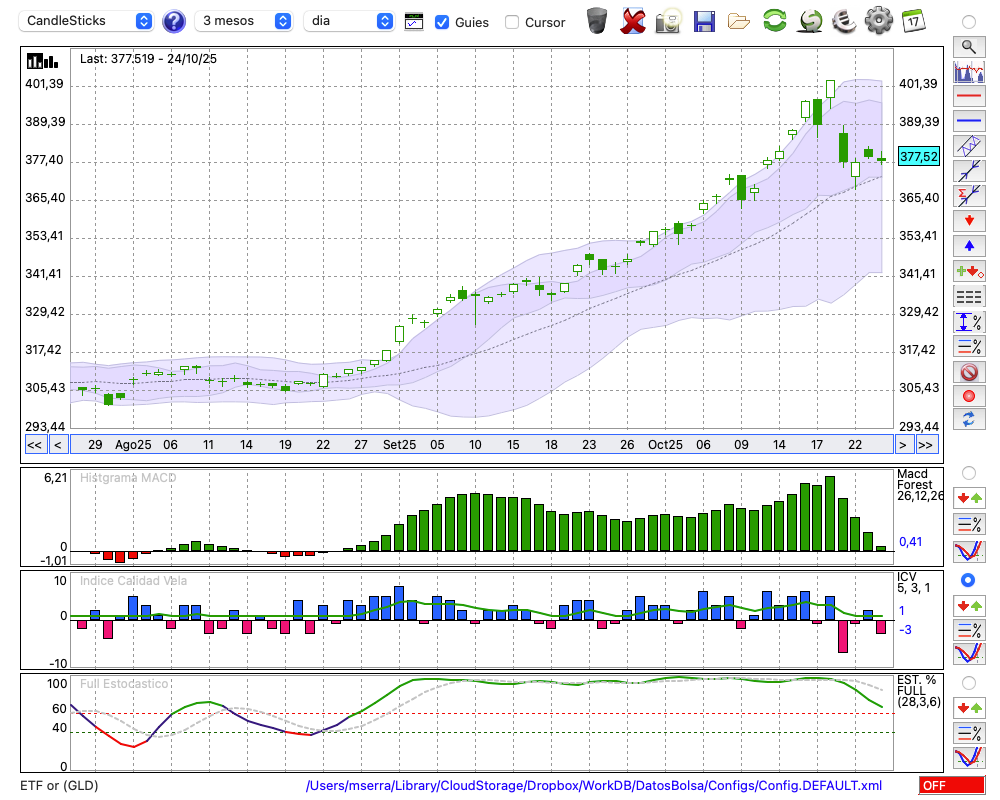Open the 3 mesos period dropdown
Screen dimensions: 1000x800
(245, 21)
